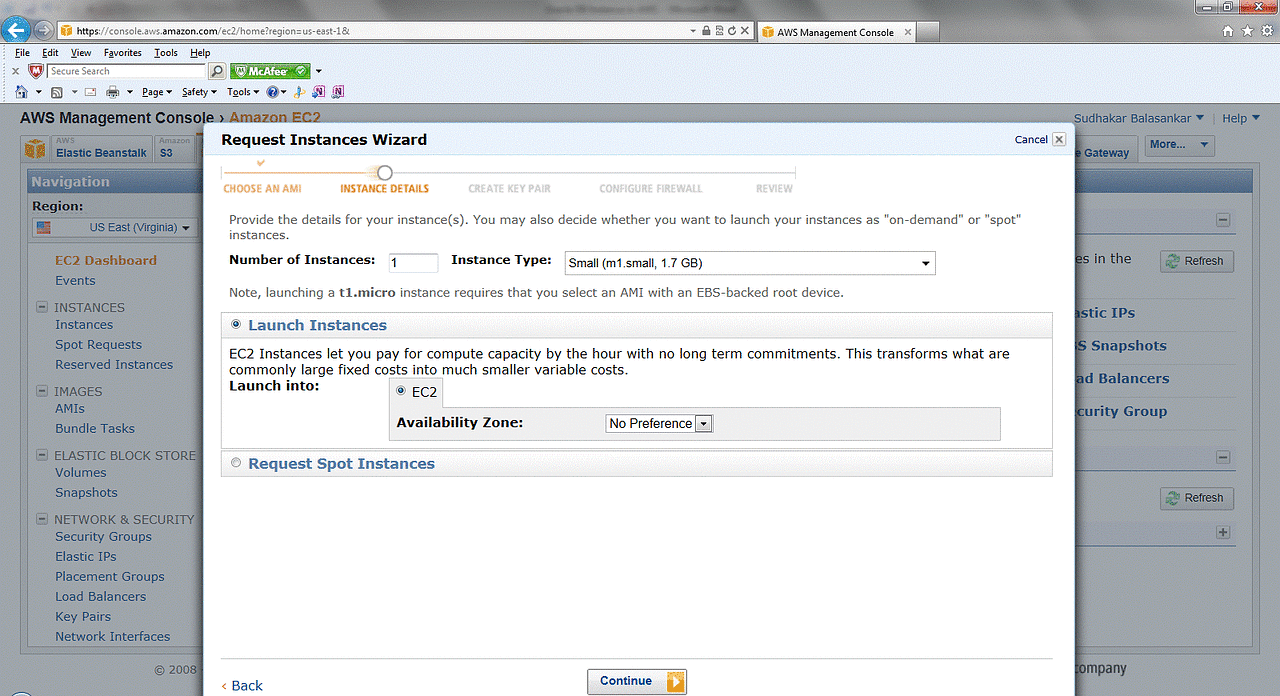This screenshot has height=696, width=1280.
Task: Collapse the NETWORK & SECURITY section
Action: tap(42, 519)
